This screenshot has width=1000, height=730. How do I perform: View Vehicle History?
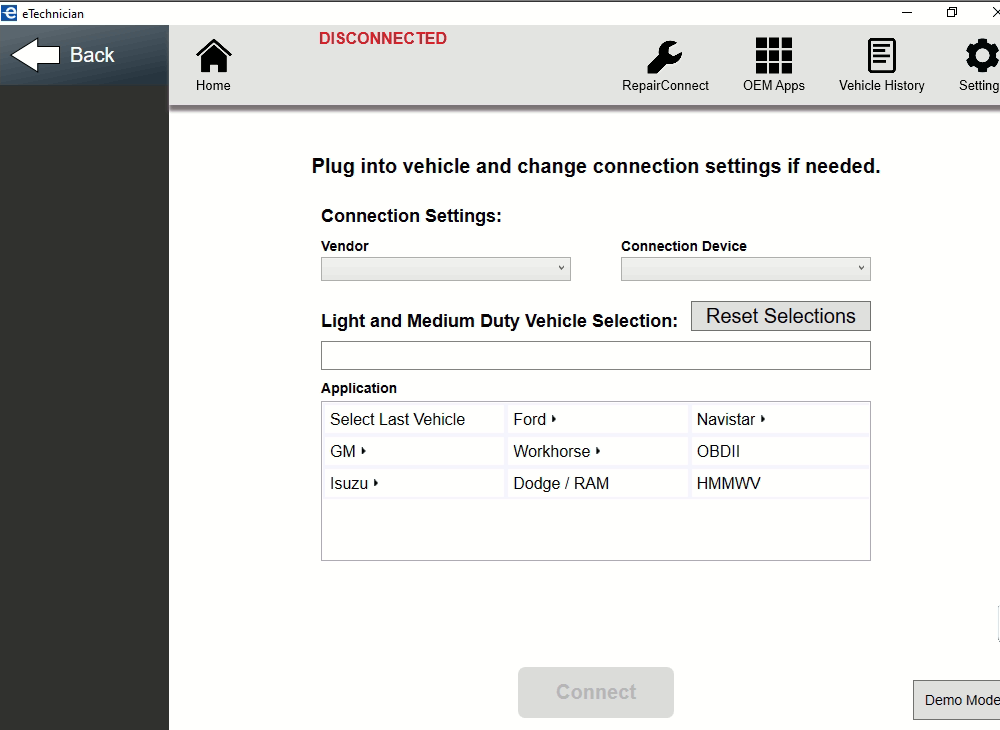pyautogui.click(x=881, y=60)
